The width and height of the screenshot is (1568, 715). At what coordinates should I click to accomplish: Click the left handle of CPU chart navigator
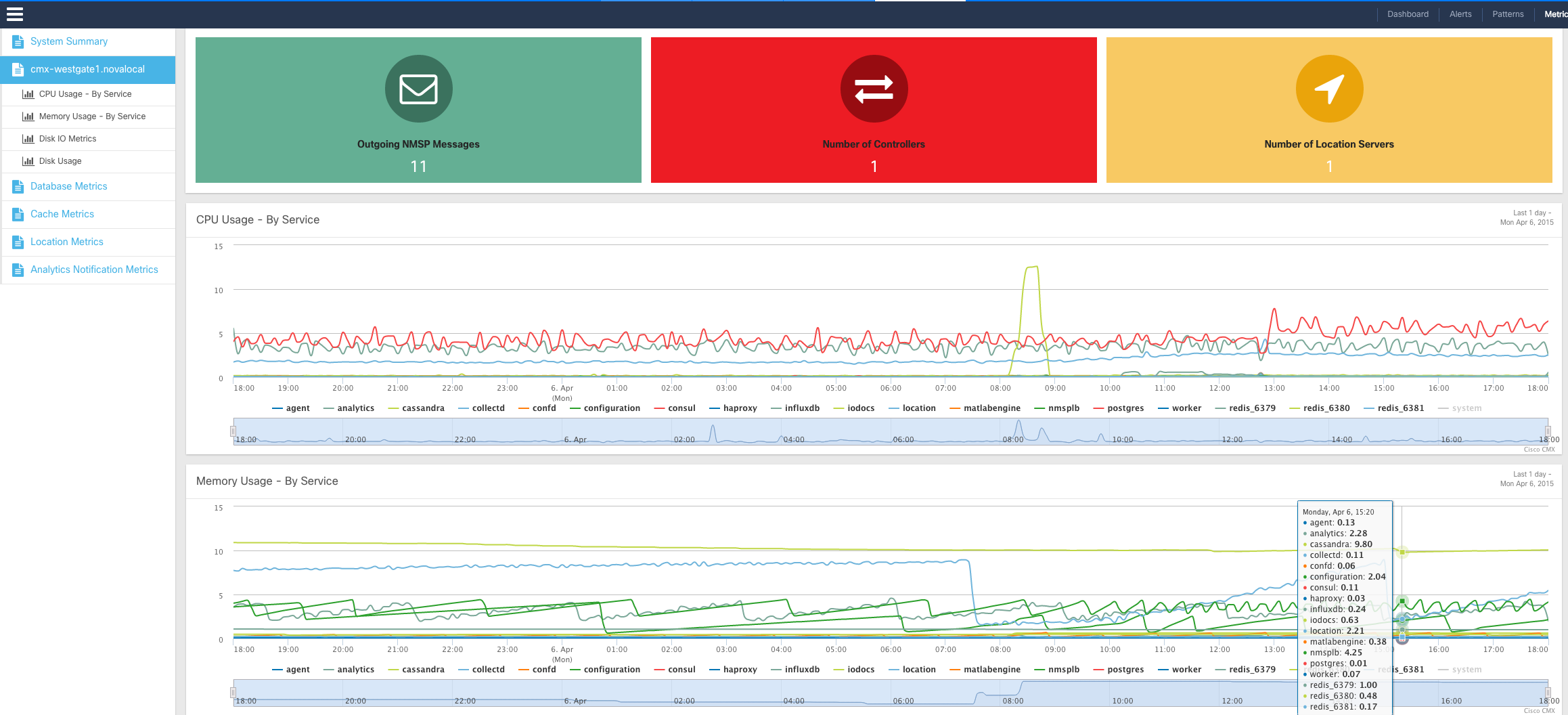click(233, 431)
